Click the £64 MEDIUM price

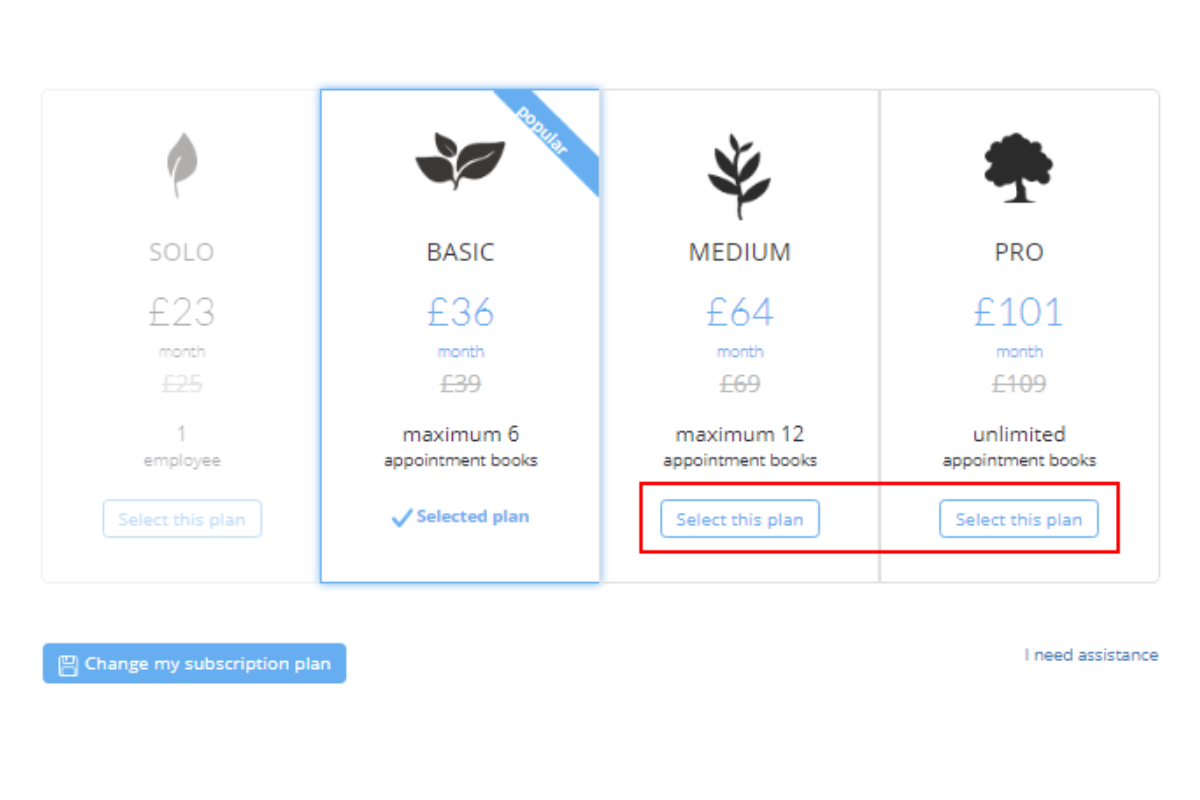(x=739, y=313)
